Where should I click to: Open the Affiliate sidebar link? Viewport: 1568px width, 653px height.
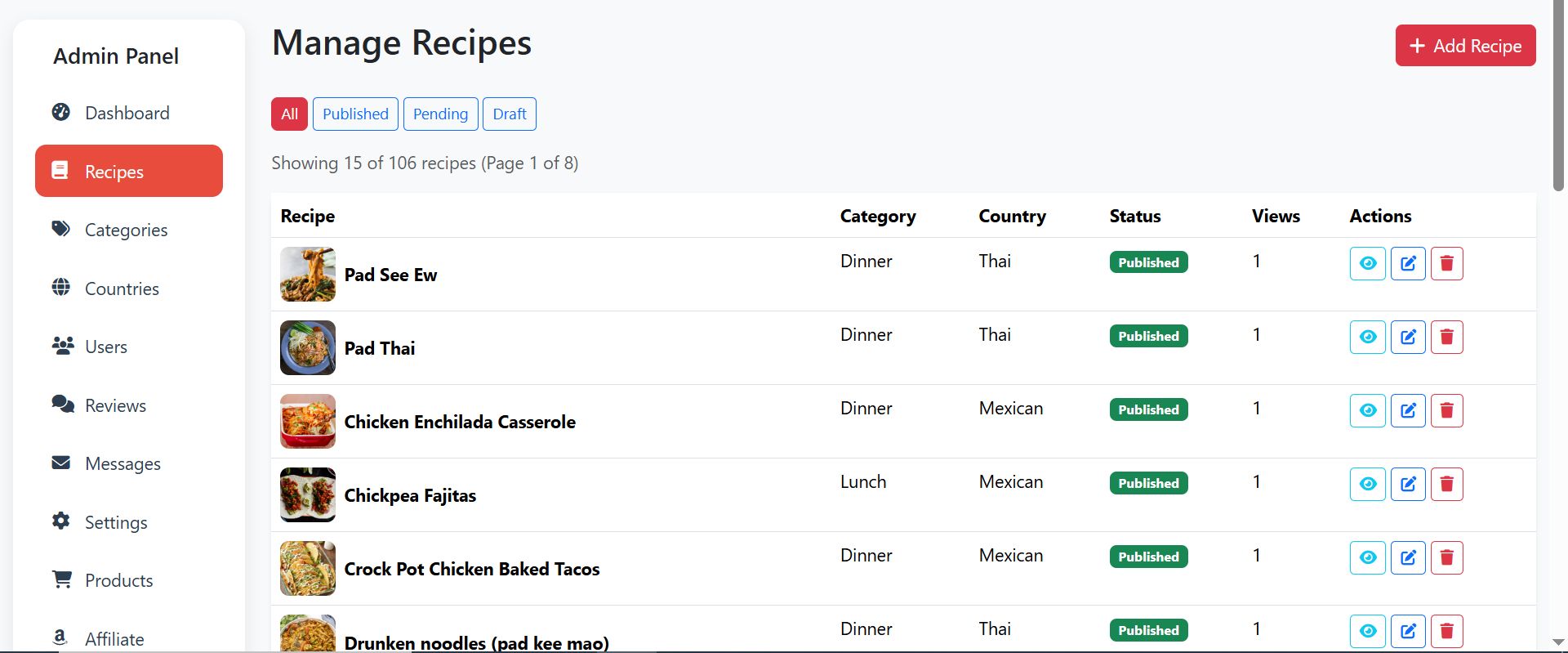(x=114, y=638)
